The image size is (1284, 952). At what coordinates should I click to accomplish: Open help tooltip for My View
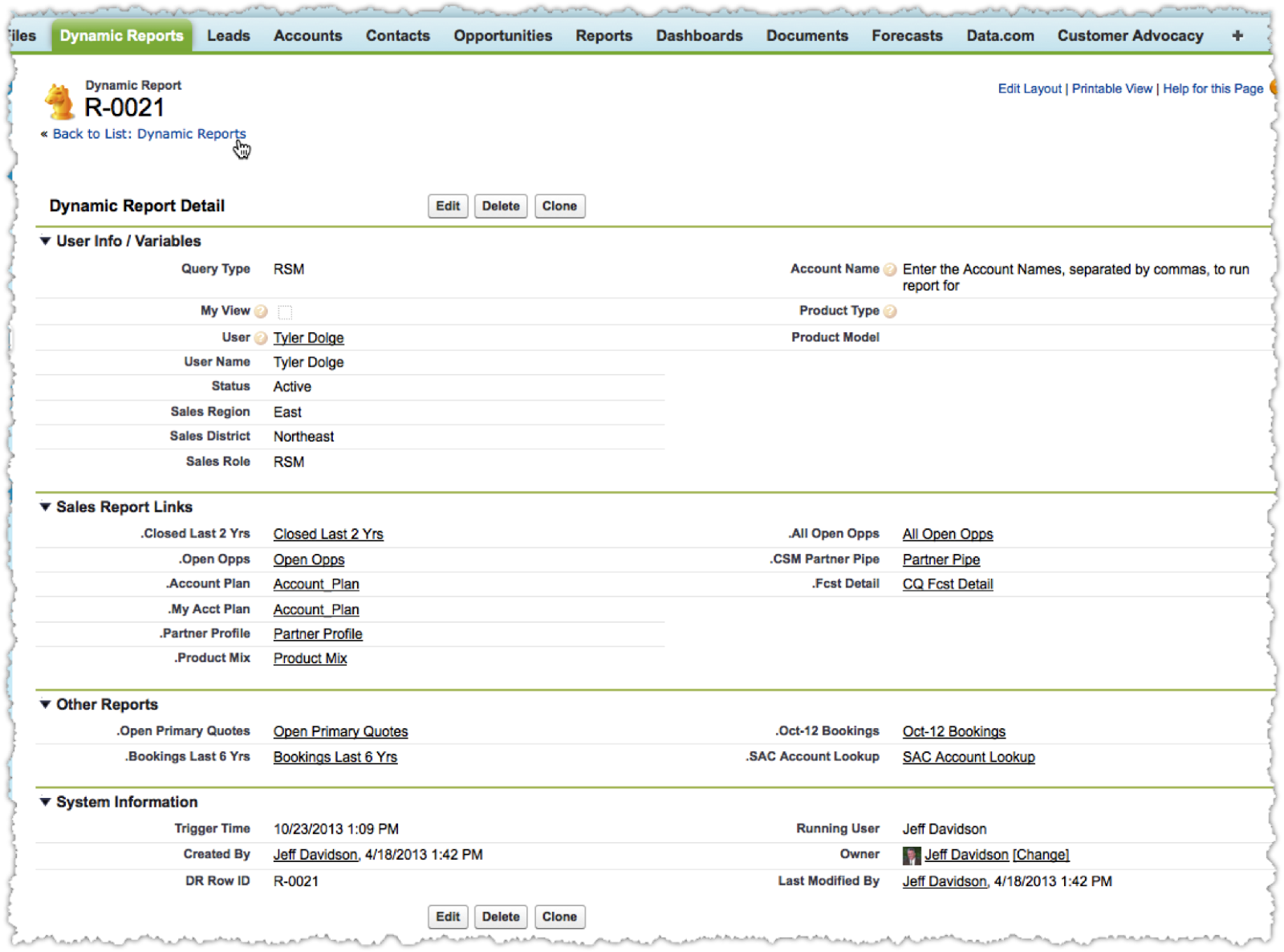(260, 311)
